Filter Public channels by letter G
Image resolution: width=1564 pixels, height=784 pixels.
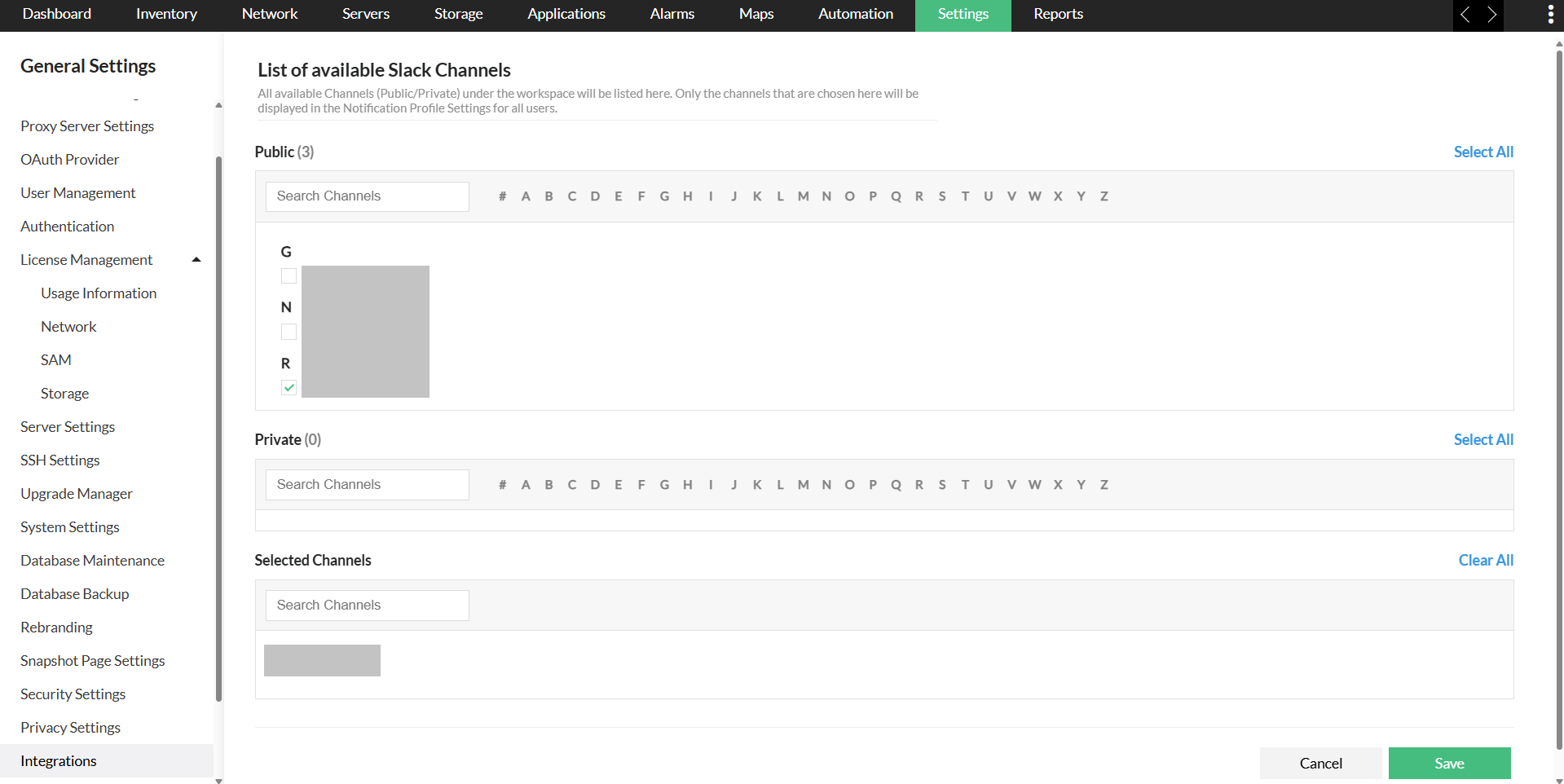(664, 196)
